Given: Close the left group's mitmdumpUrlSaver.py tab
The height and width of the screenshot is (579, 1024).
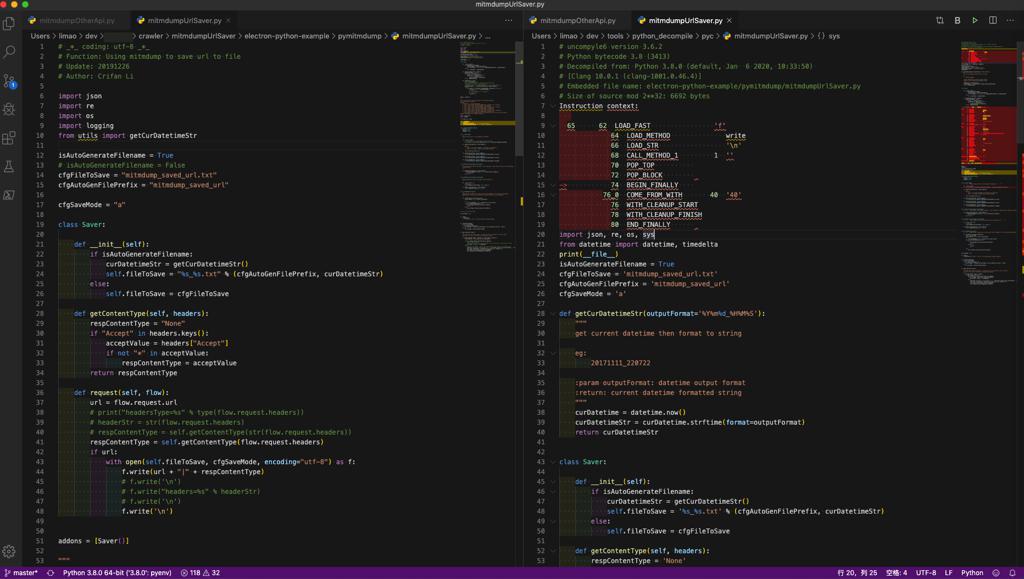Looking at the screenshot, I should coord(228,20).
